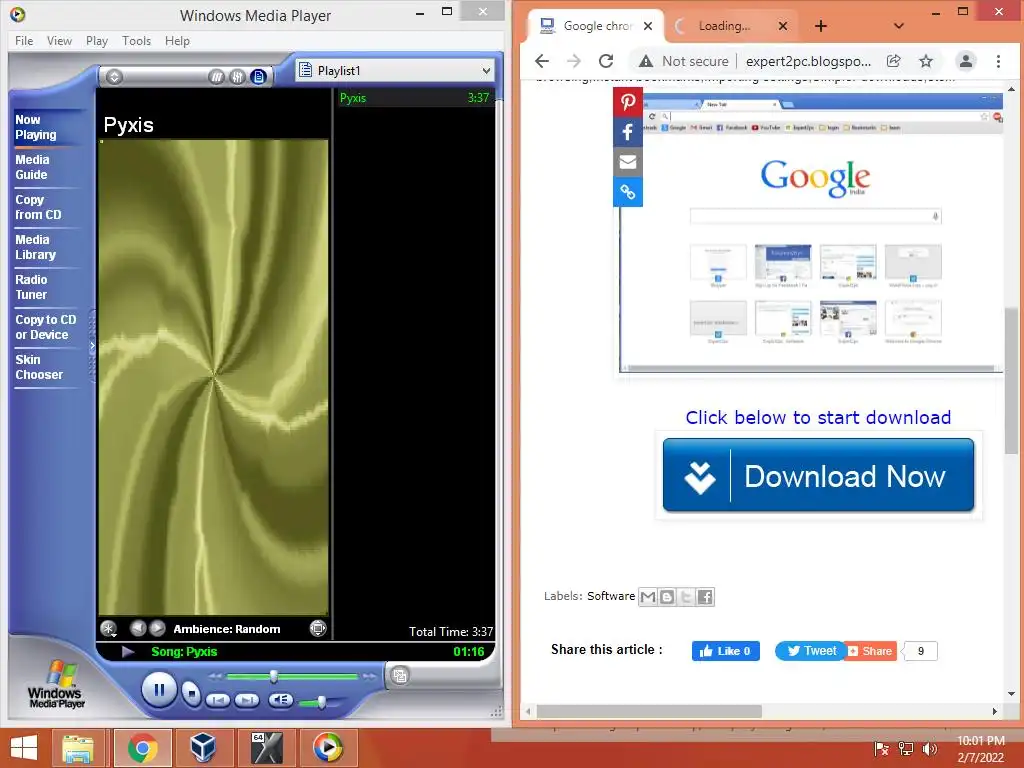Click the seek bar position handle
The image size is (1024, 768).
274,676
